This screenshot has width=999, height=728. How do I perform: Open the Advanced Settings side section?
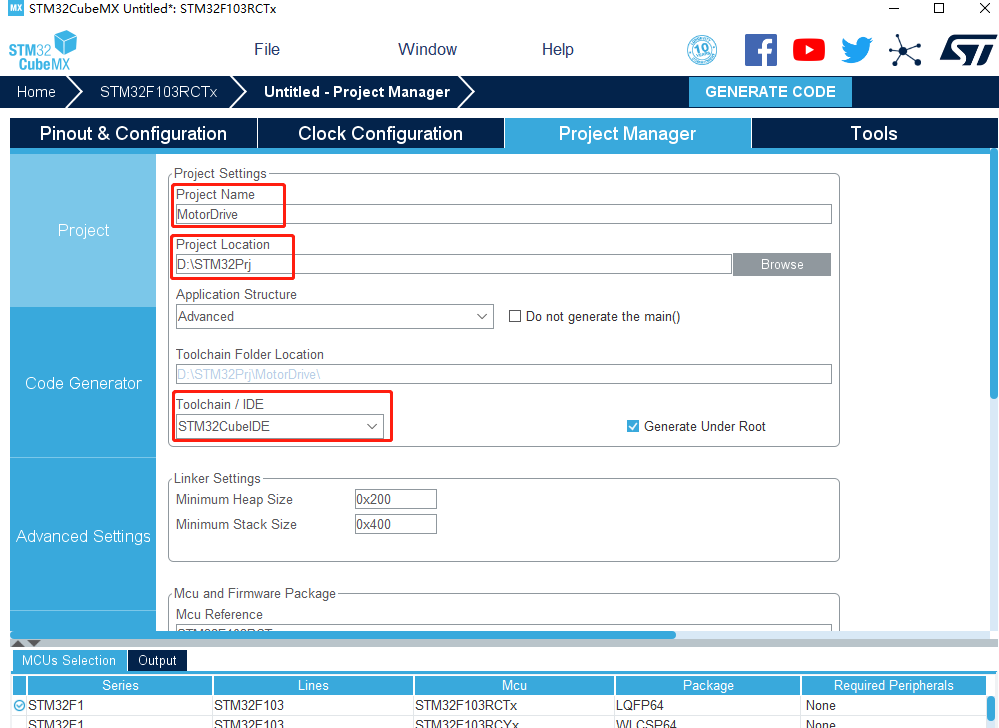(x=83, y=536)
